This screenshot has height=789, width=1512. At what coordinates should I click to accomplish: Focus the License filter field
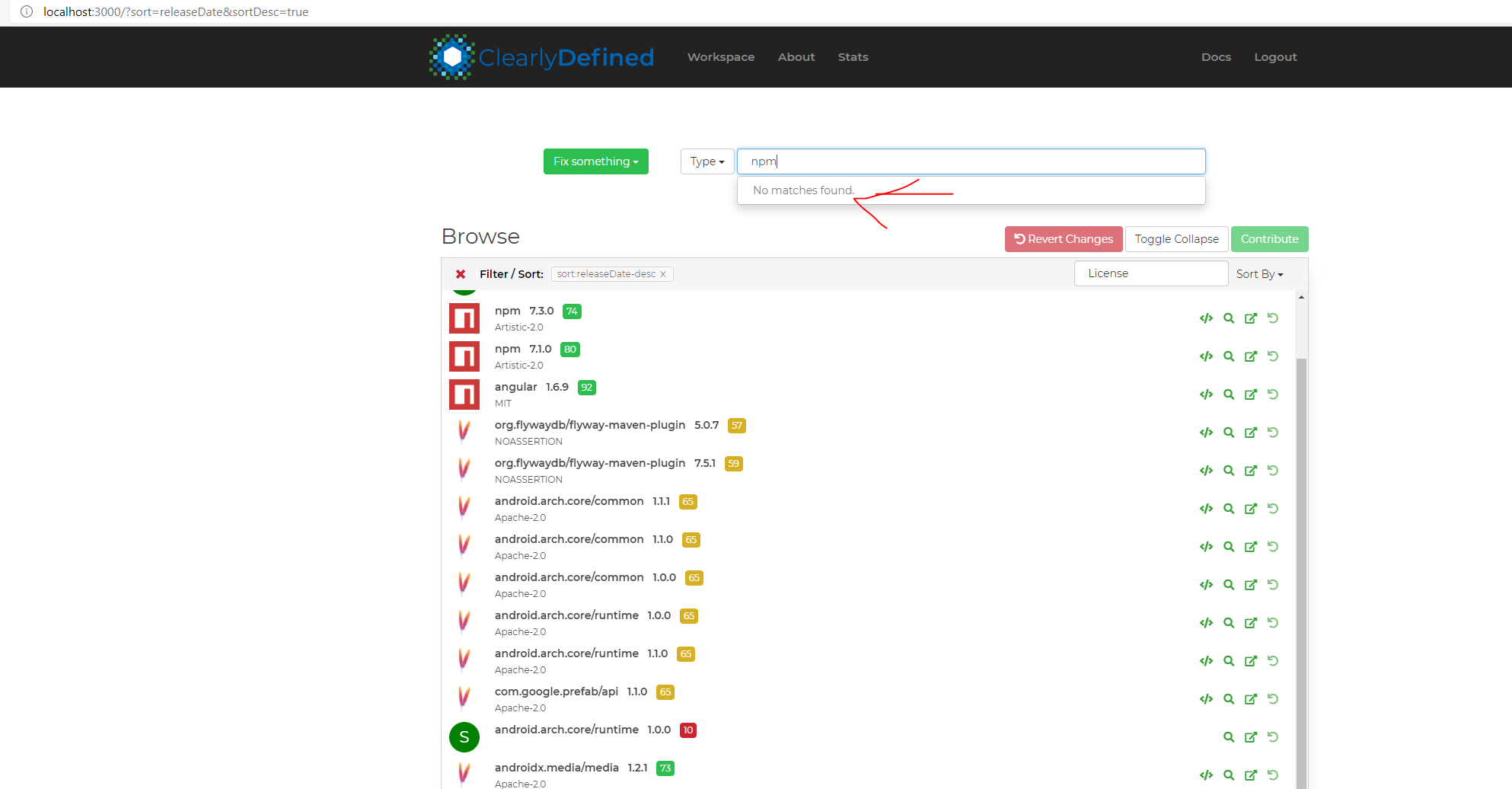click(x=1151, y=273)
